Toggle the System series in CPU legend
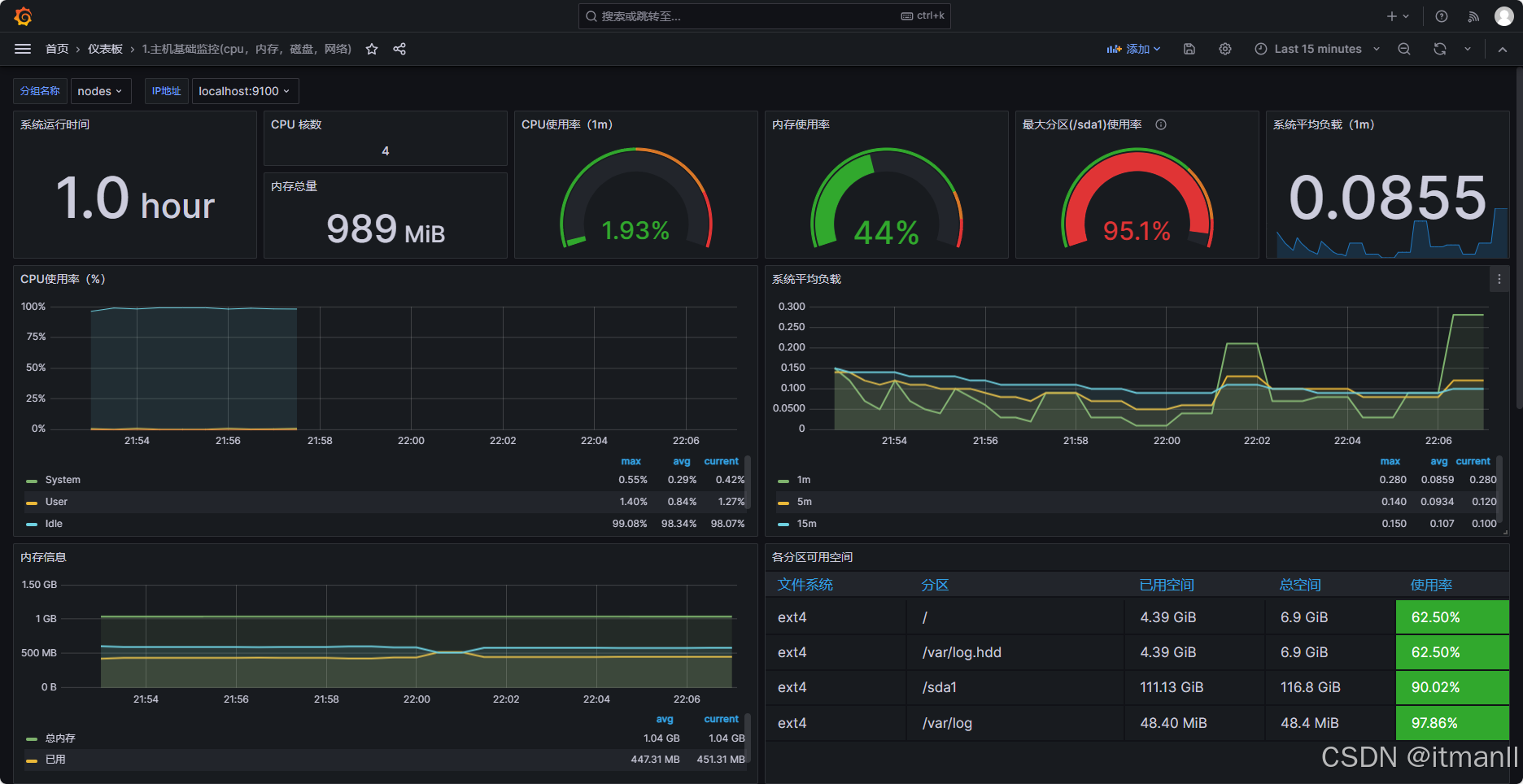Screen dimensions: 1523x784 point(63,480)
